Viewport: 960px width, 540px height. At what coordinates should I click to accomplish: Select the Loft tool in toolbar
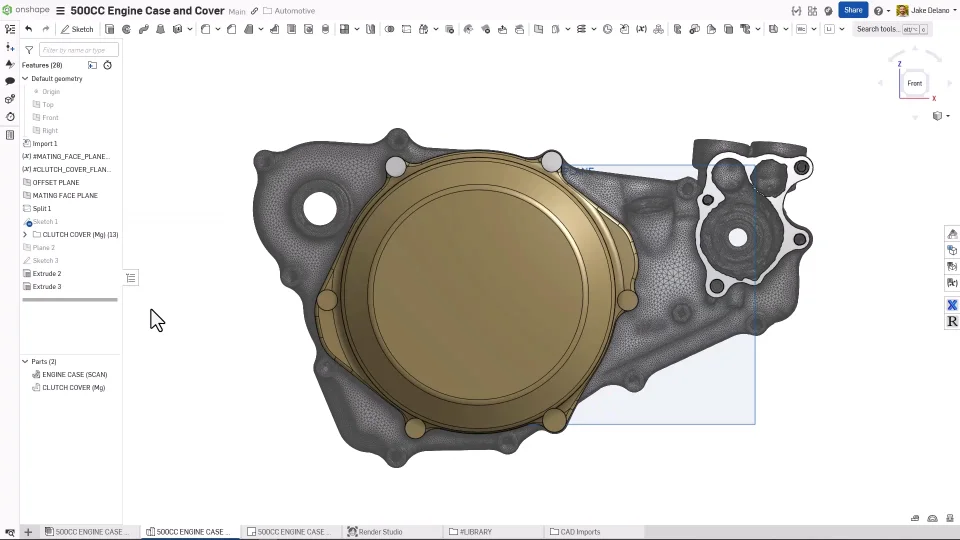(160, 29)
